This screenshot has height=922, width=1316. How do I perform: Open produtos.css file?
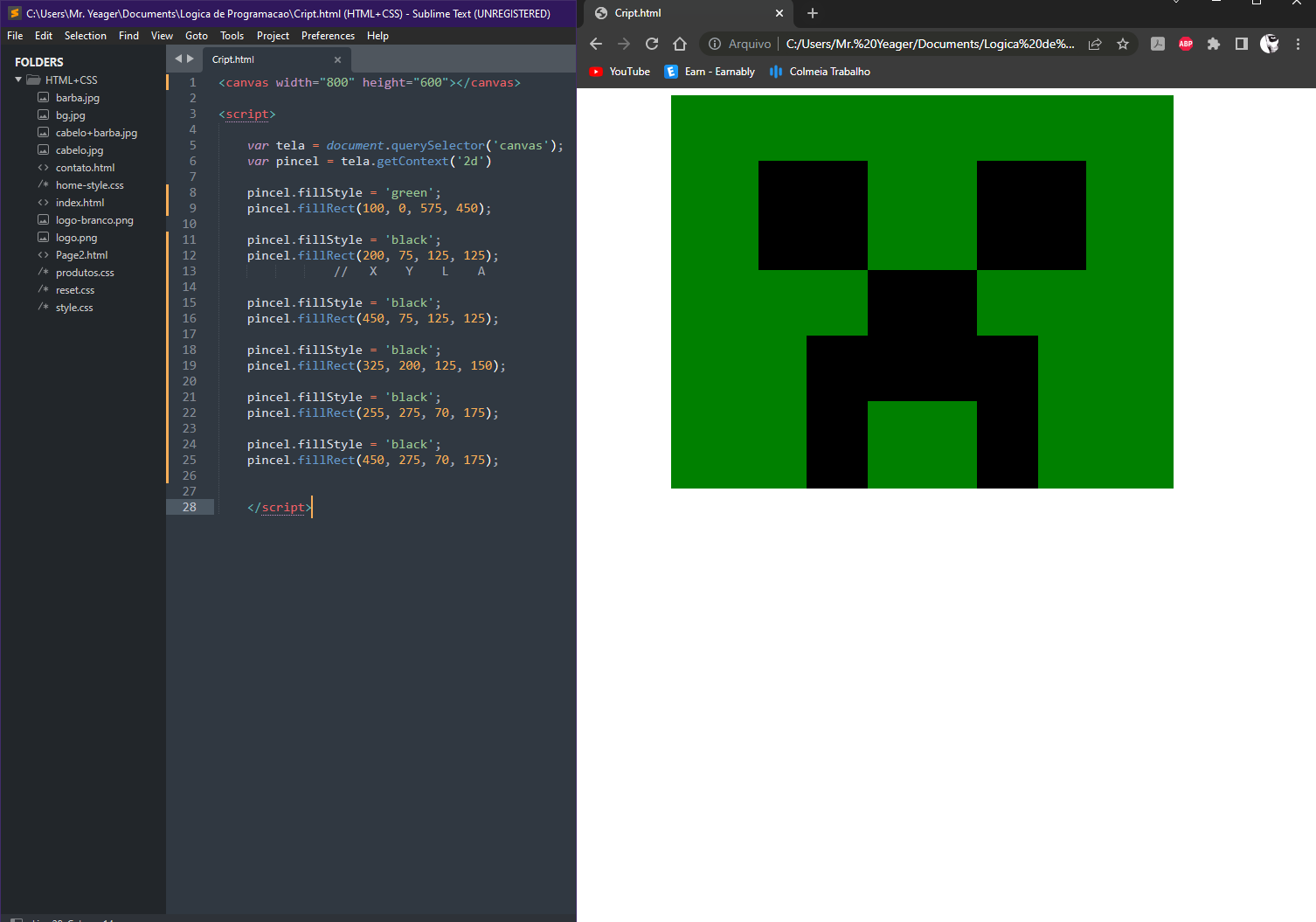point(85,273)
